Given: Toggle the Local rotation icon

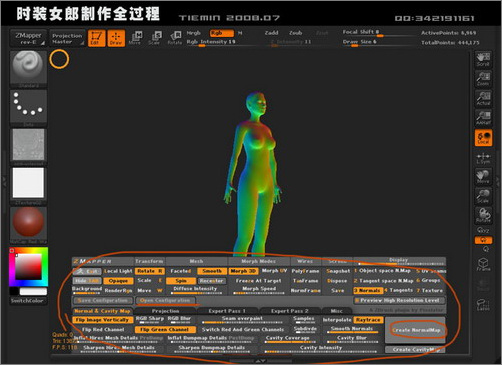Looking at the screenshot, I should click(483, 138).
